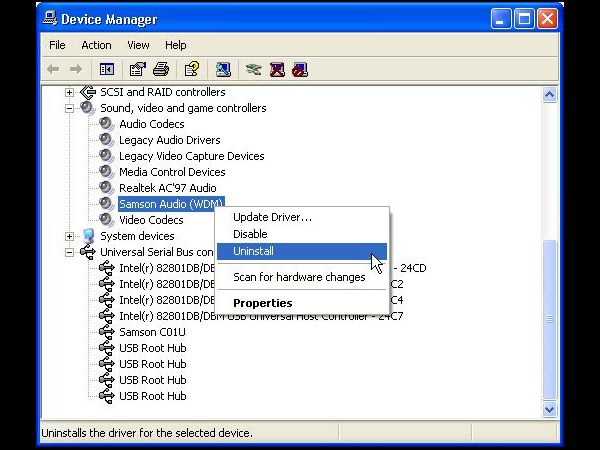Minimize the Device Manager window
Viewport: 600px width, 450px height.
501,18
